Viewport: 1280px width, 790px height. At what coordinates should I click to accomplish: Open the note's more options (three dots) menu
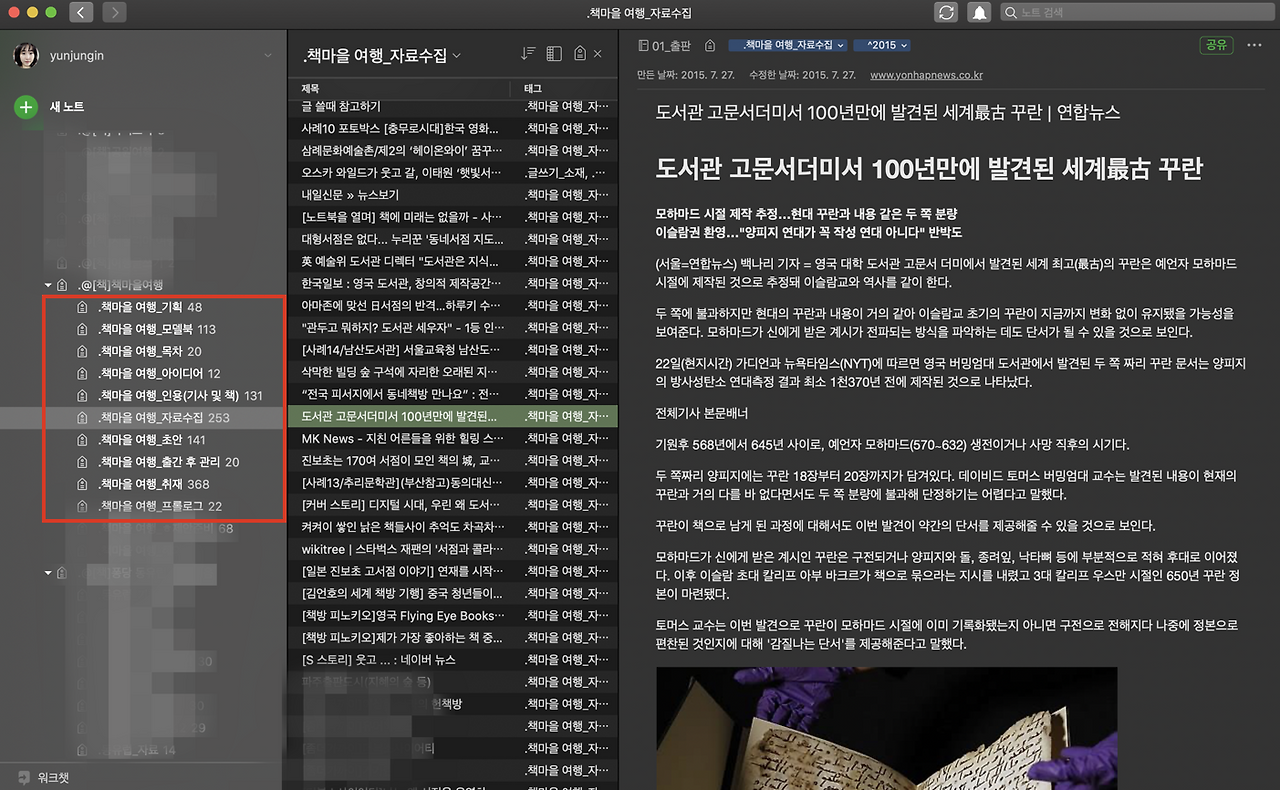point(1256,45)
